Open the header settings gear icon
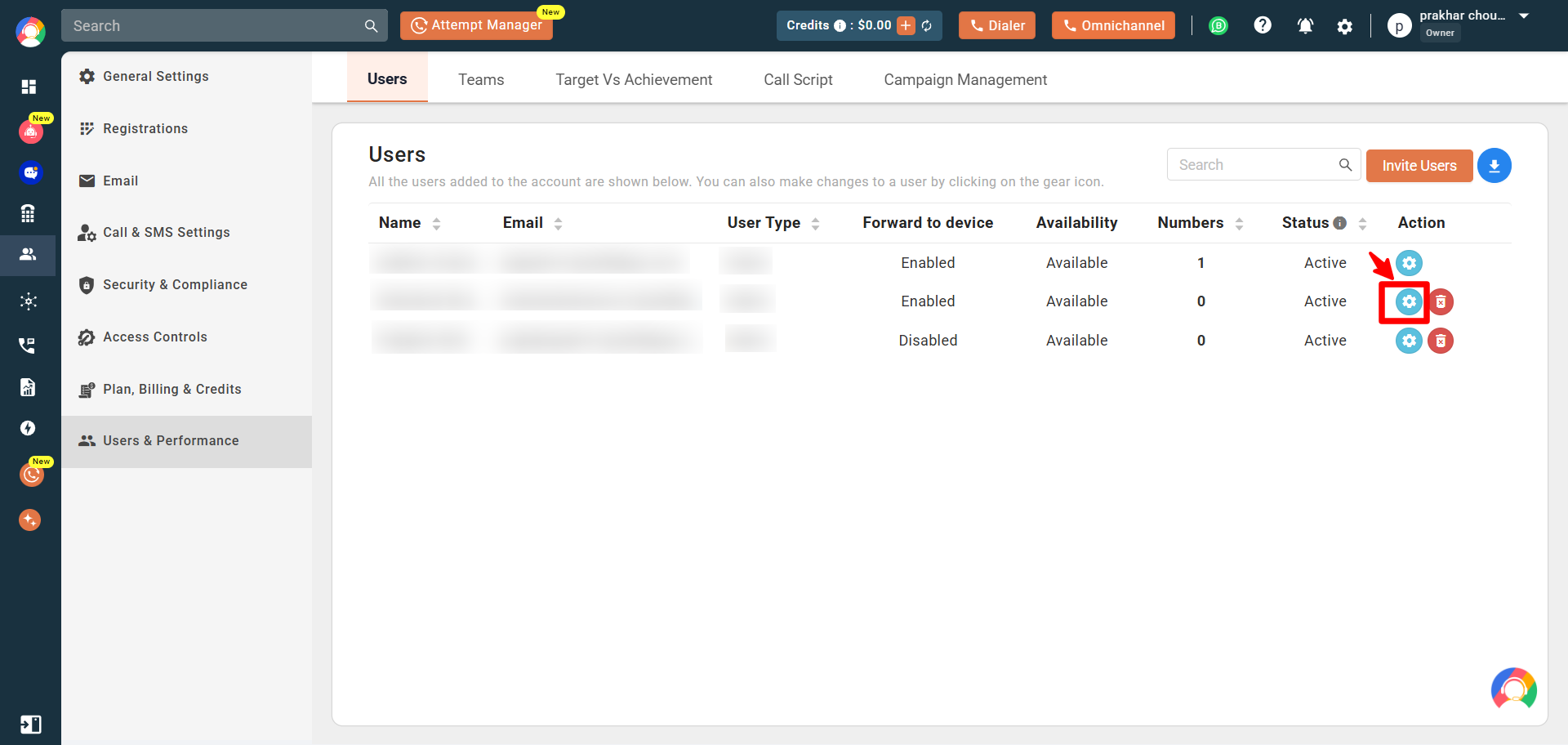Screen dimensions: 1568x745 coord(1345,27)
